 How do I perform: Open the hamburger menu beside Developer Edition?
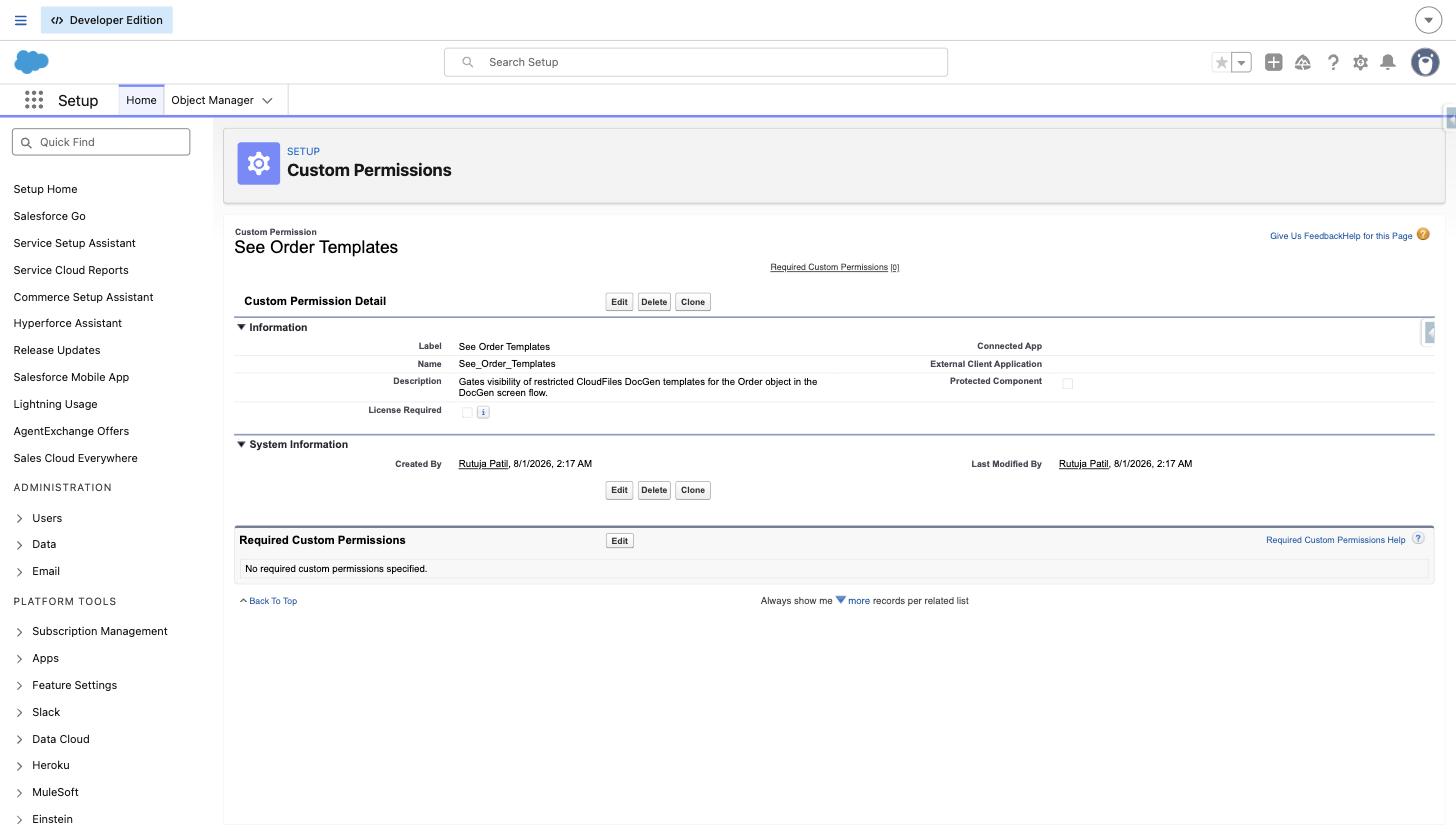point(20,20)
